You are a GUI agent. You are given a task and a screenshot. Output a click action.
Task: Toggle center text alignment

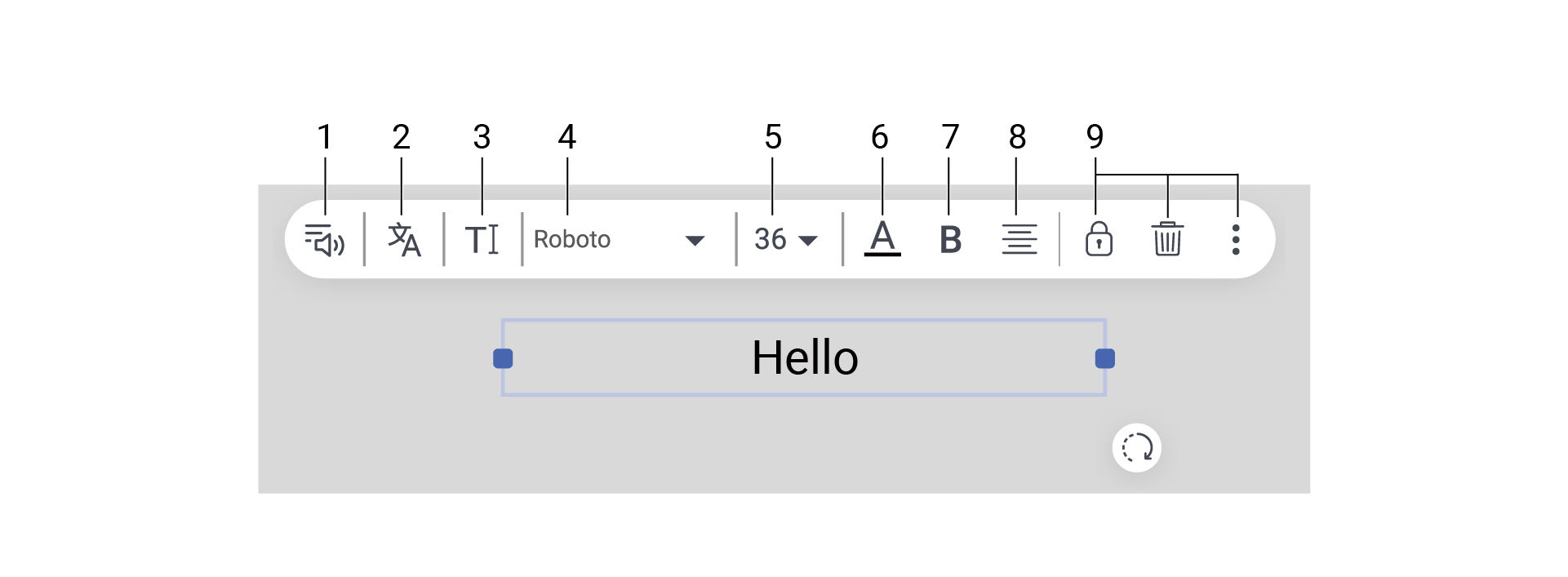click(x=1019, y=240)
